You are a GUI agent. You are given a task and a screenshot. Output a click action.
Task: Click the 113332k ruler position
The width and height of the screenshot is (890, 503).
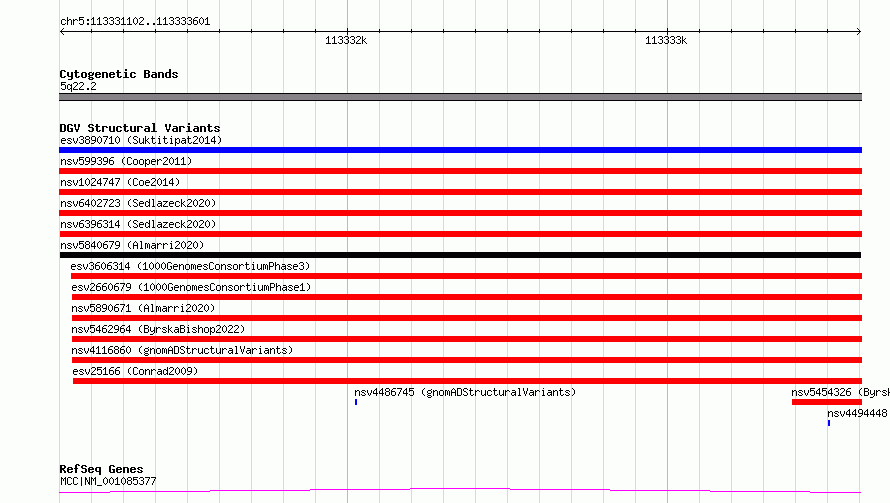click(x=346, y=40)
